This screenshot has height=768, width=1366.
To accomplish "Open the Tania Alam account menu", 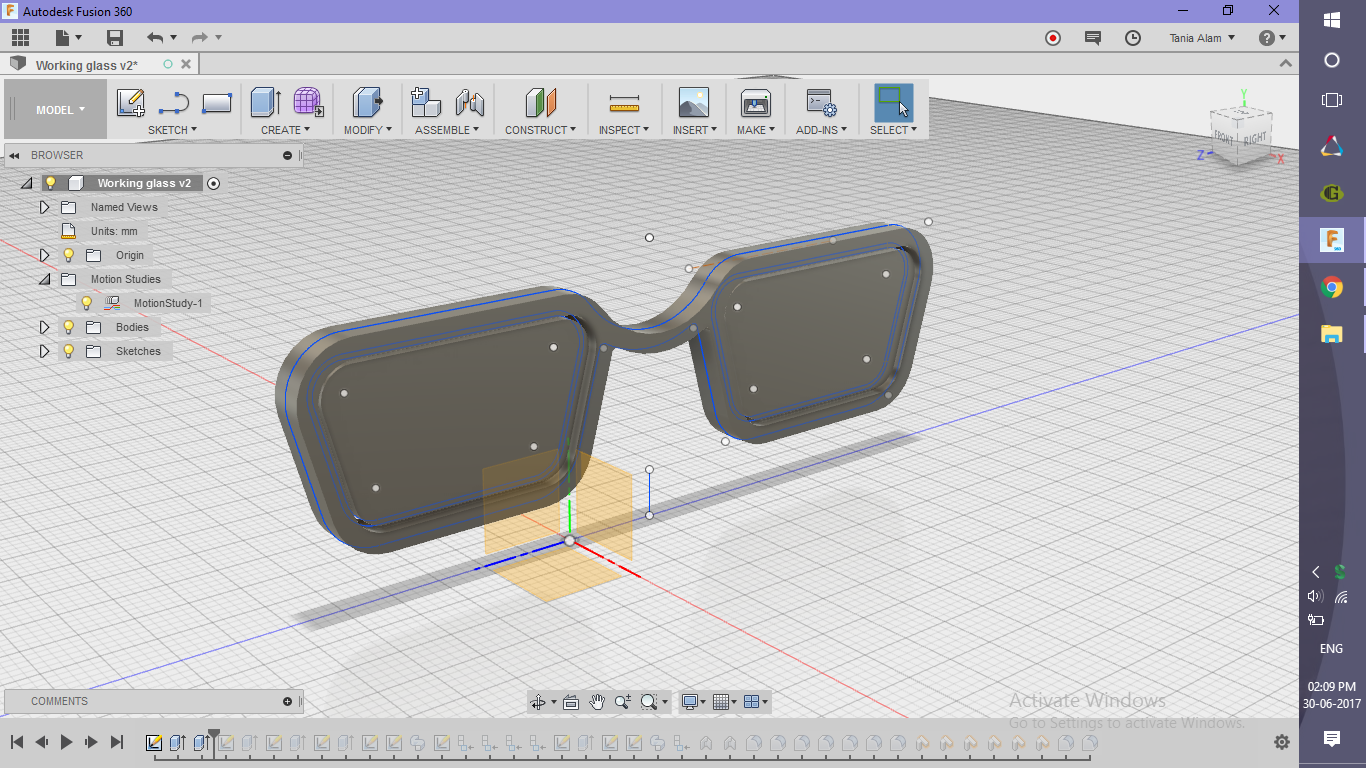I will (1202, 38).
